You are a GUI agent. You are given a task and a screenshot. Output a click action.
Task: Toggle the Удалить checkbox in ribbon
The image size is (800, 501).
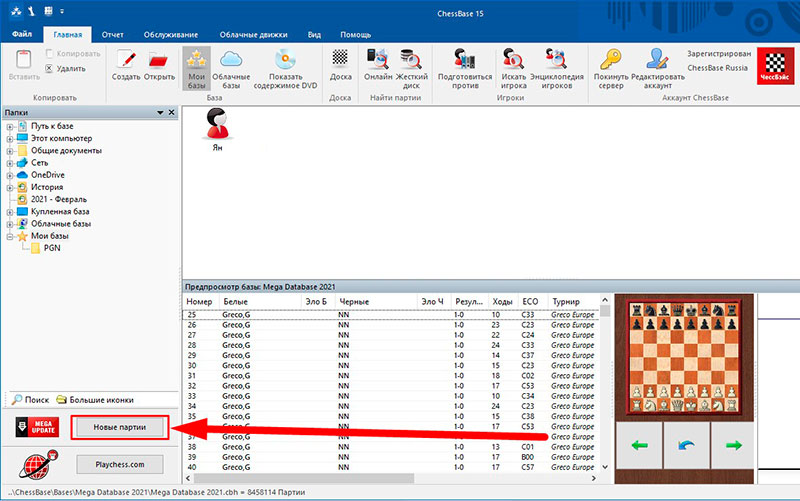pos(50,69)
